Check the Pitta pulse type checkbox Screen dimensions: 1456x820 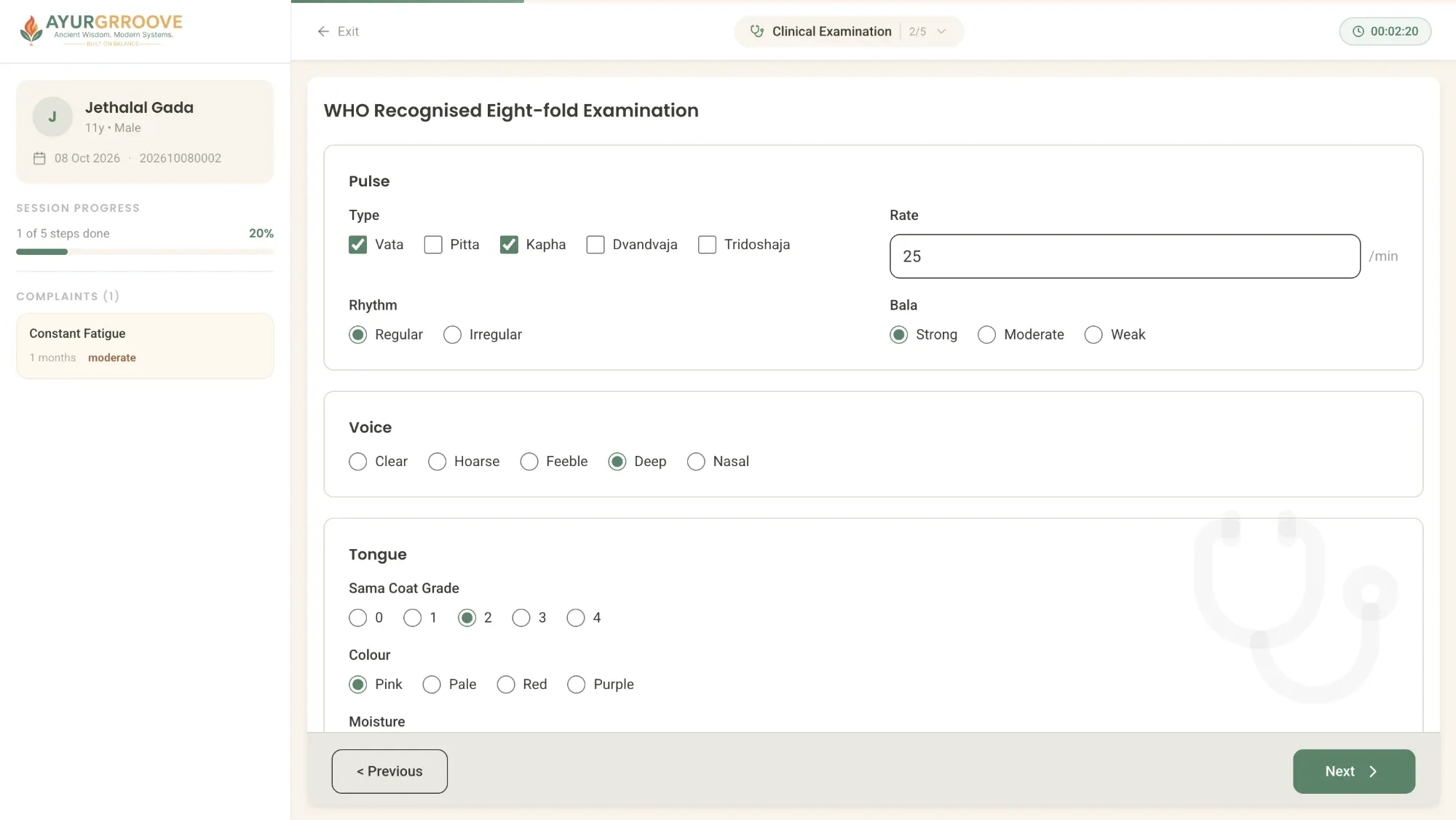click(x=433, y=245)
